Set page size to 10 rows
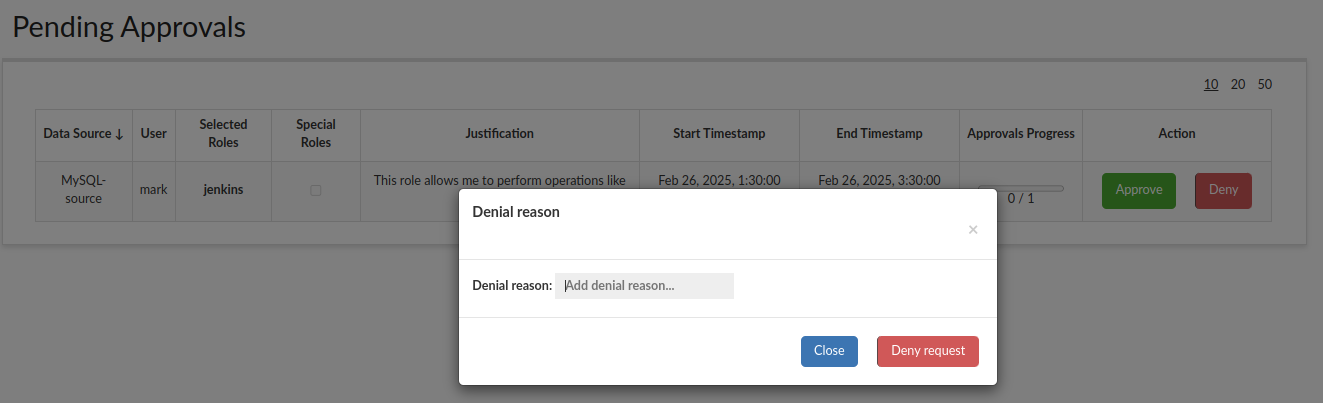 [1211, 84]
